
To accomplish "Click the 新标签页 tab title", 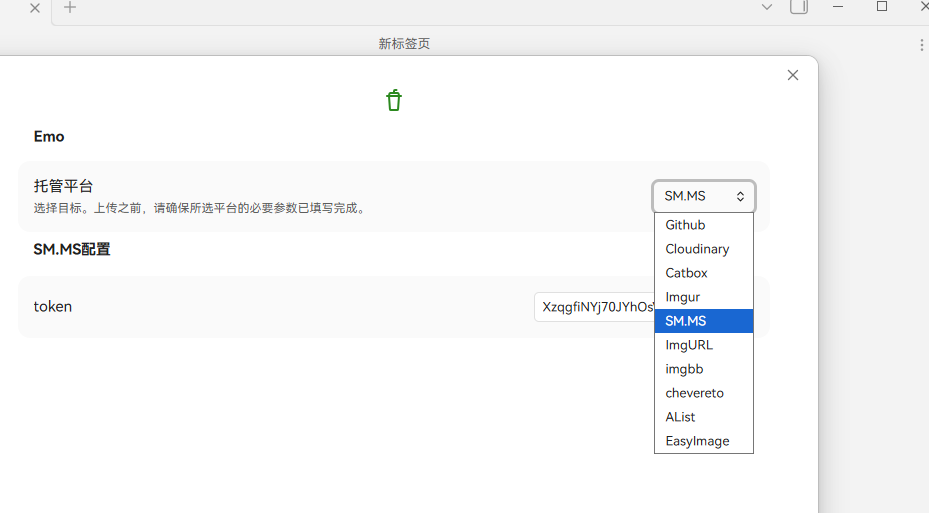I will point(404,44).
